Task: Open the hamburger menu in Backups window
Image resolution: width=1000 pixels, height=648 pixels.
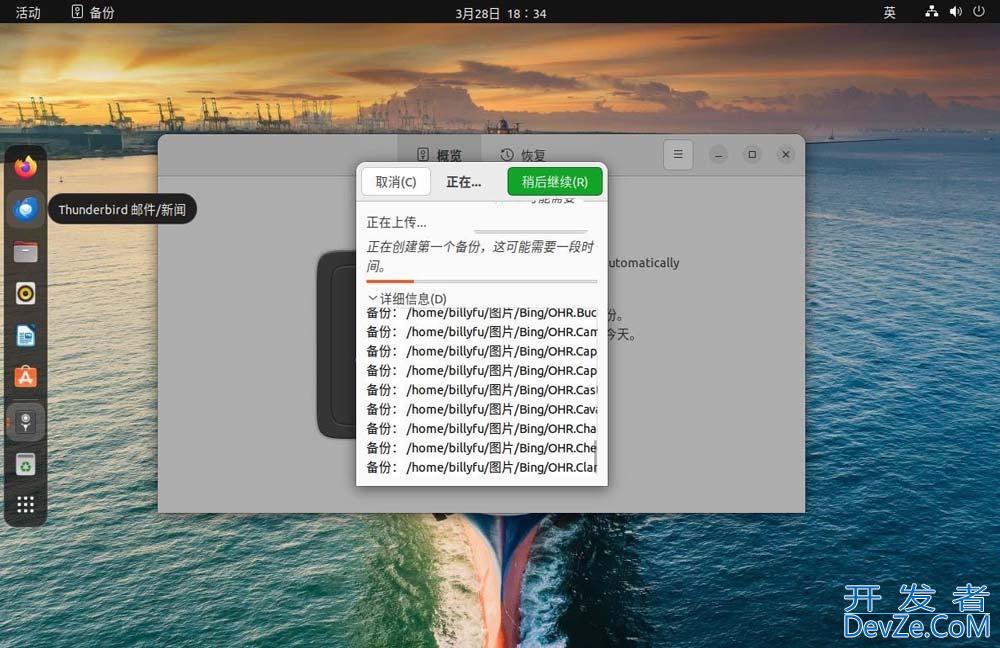Action: click(678, 154)
